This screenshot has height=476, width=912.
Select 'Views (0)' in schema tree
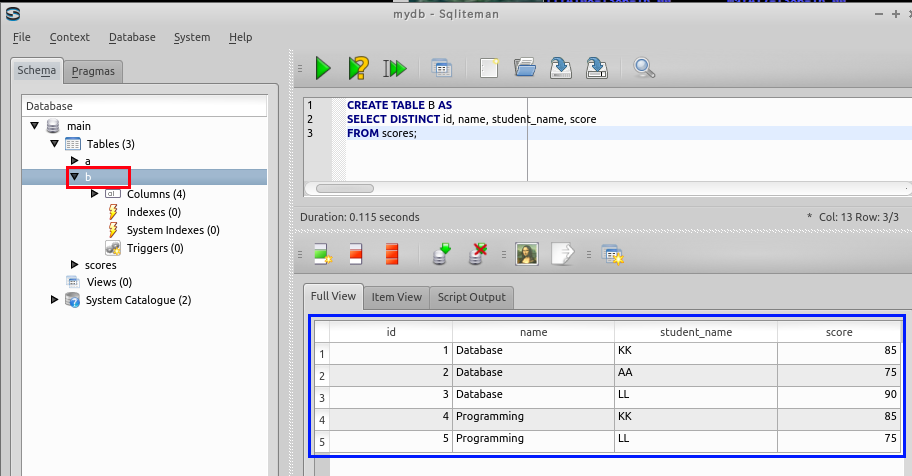point(109,282)
